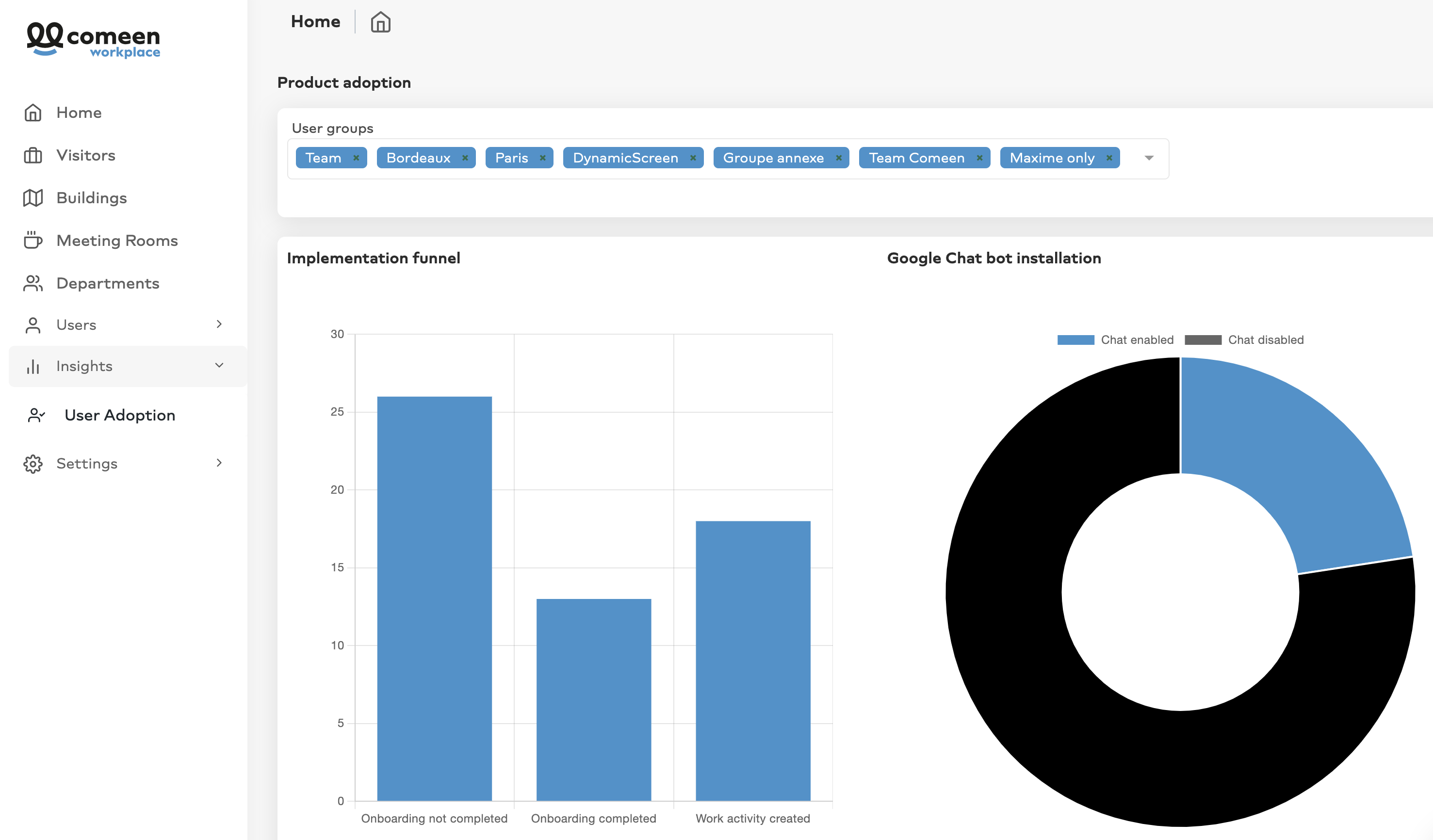
Task: Open the Visitors page
Action: (x=86, y=155)
